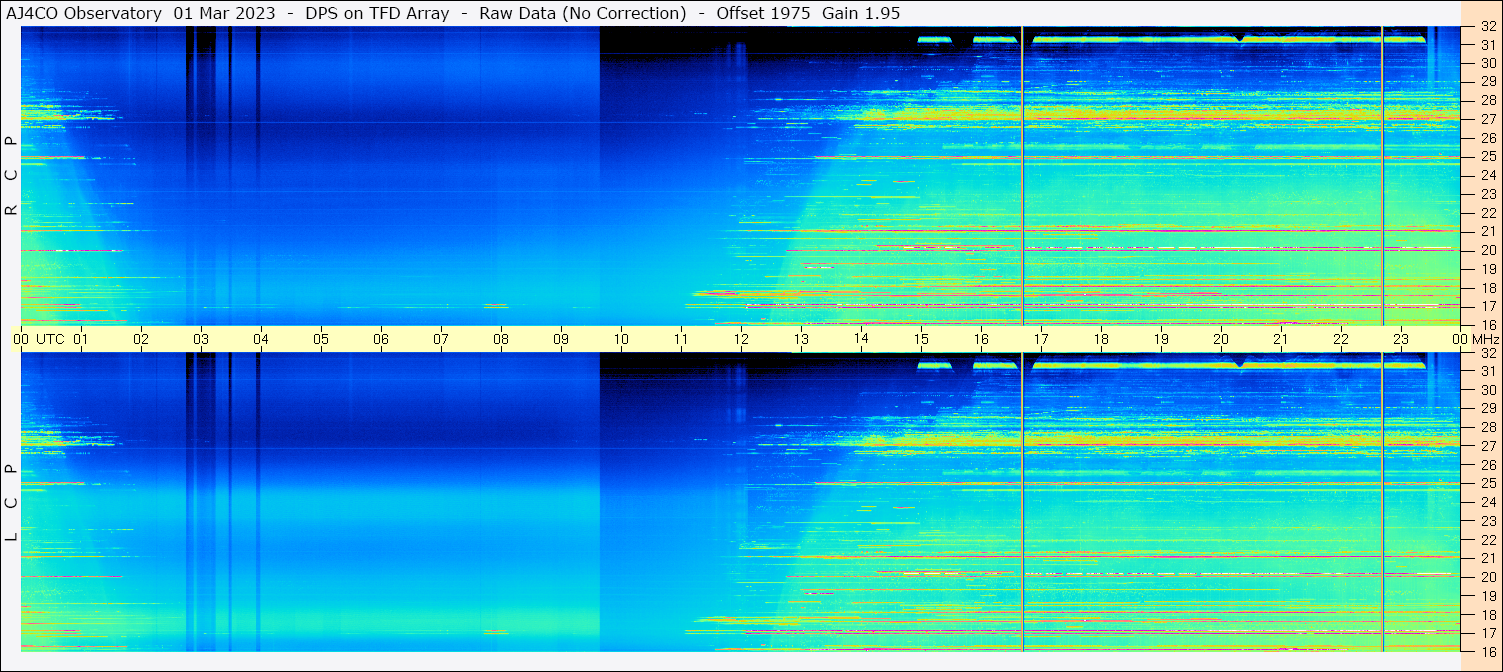Pick the 05 hour mark on the UTC axis
Viewport: 1503px width, 672px height.
[x=321, y=339]
